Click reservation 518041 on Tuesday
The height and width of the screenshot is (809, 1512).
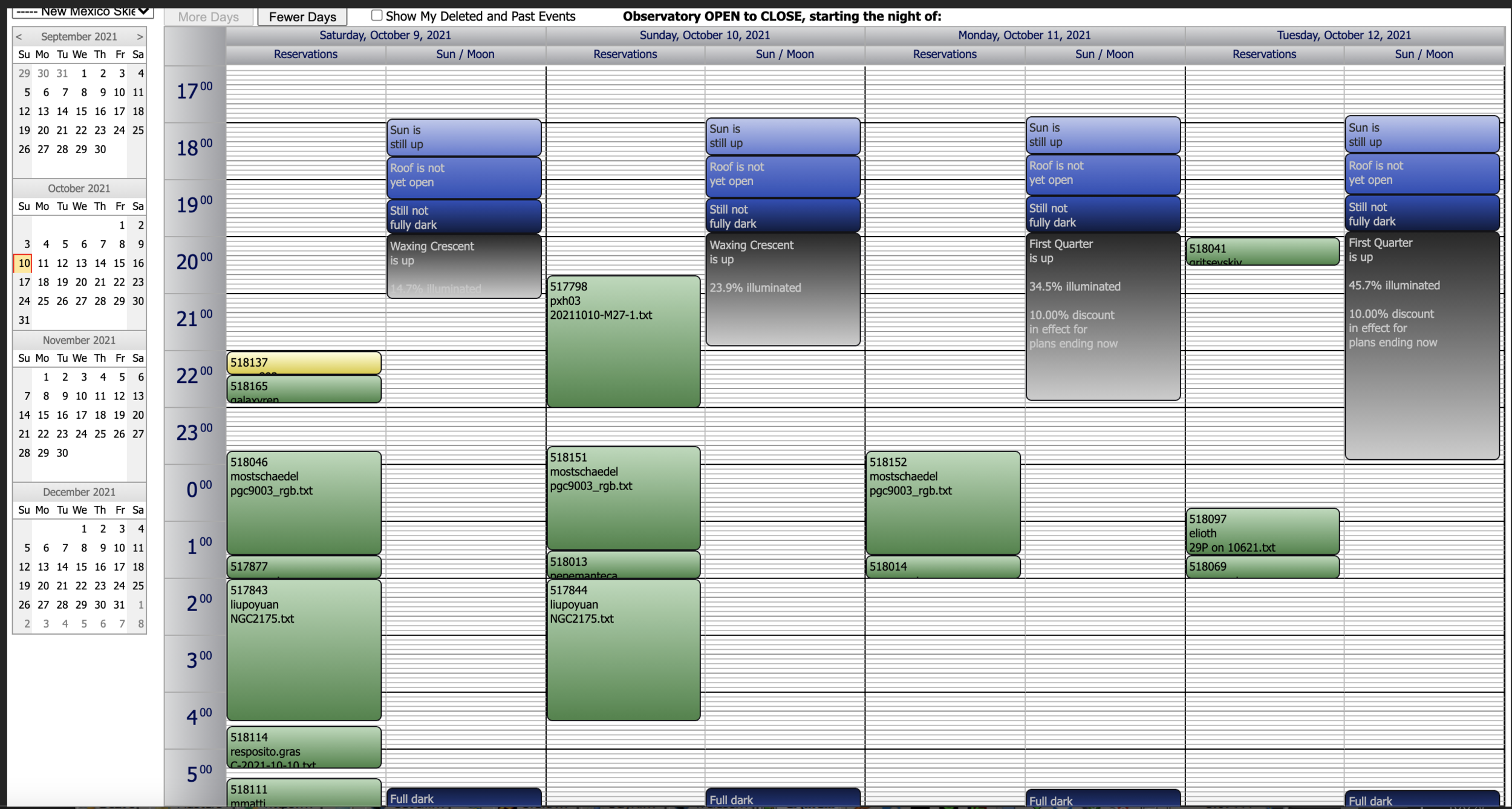(1262, 251)
